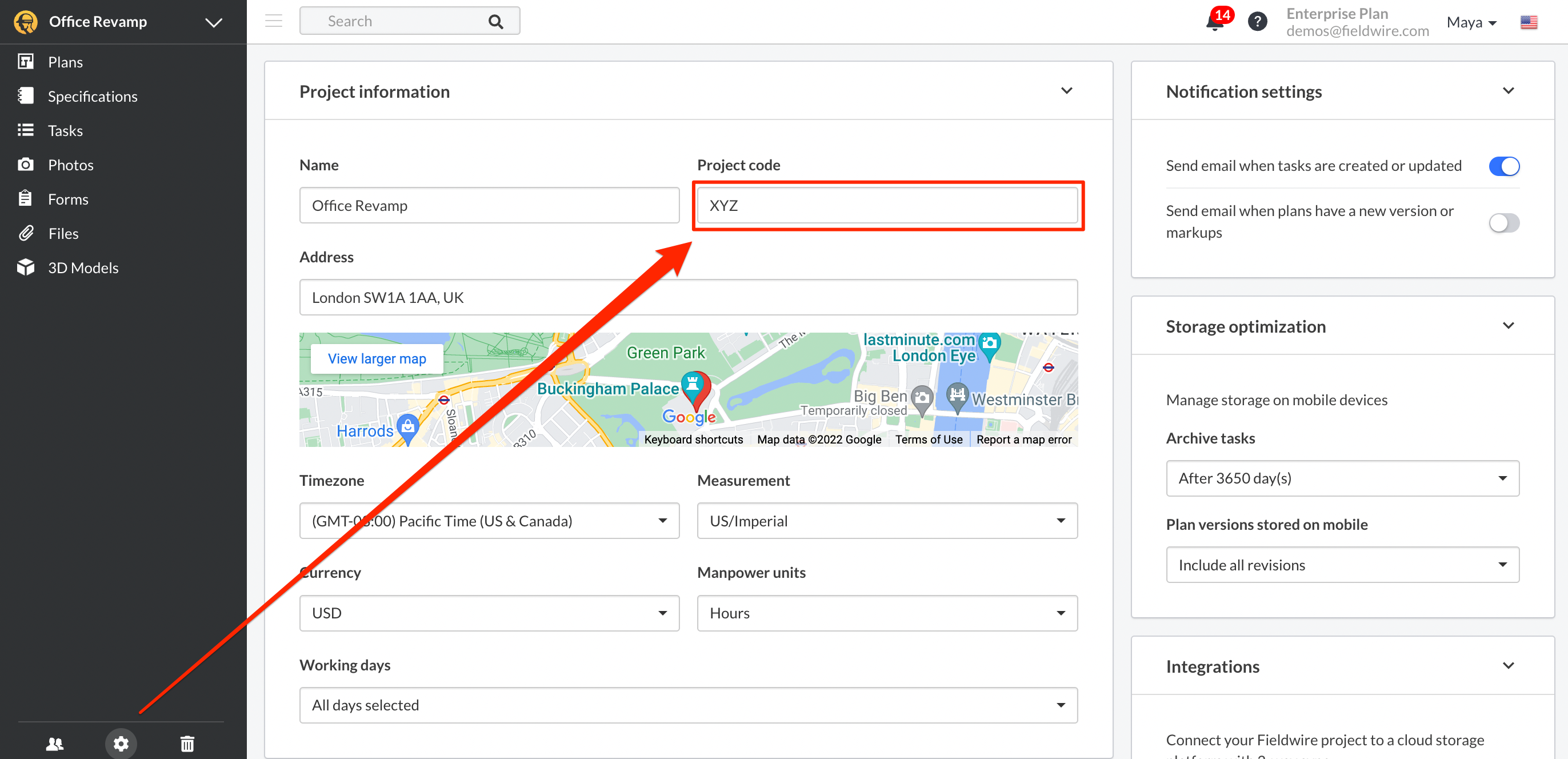The height and width of the screenshot is (759, 1568).
Task: Open the Maya user menu
Action: coord(1471,22)
